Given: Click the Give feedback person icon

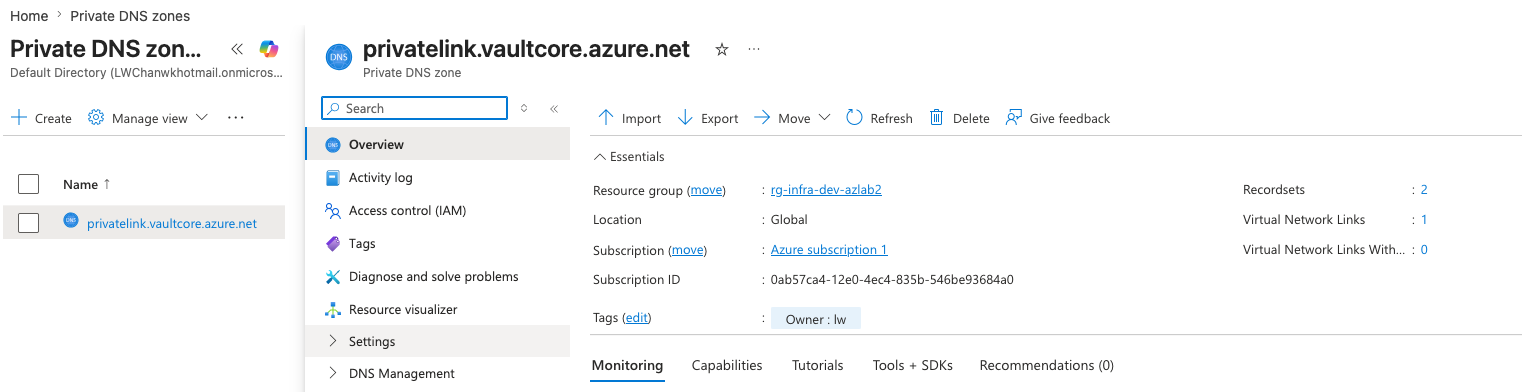Looking at the screenshot, I should pos(1013,118).
